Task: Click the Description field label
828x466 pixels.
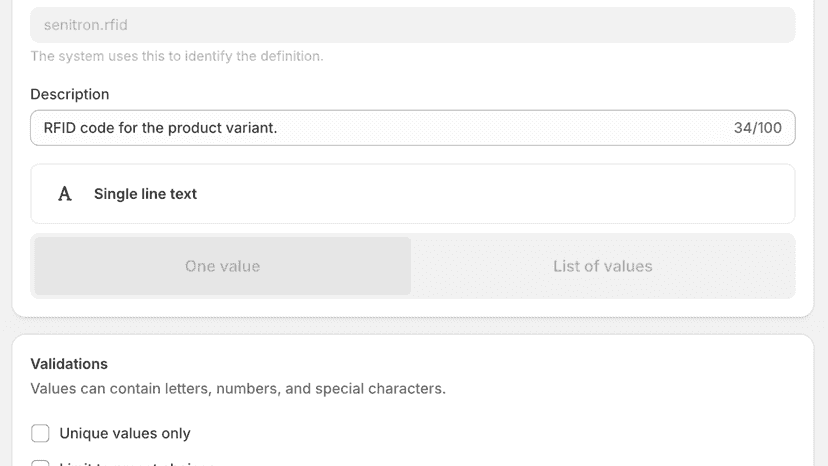Action: point(70,94)
